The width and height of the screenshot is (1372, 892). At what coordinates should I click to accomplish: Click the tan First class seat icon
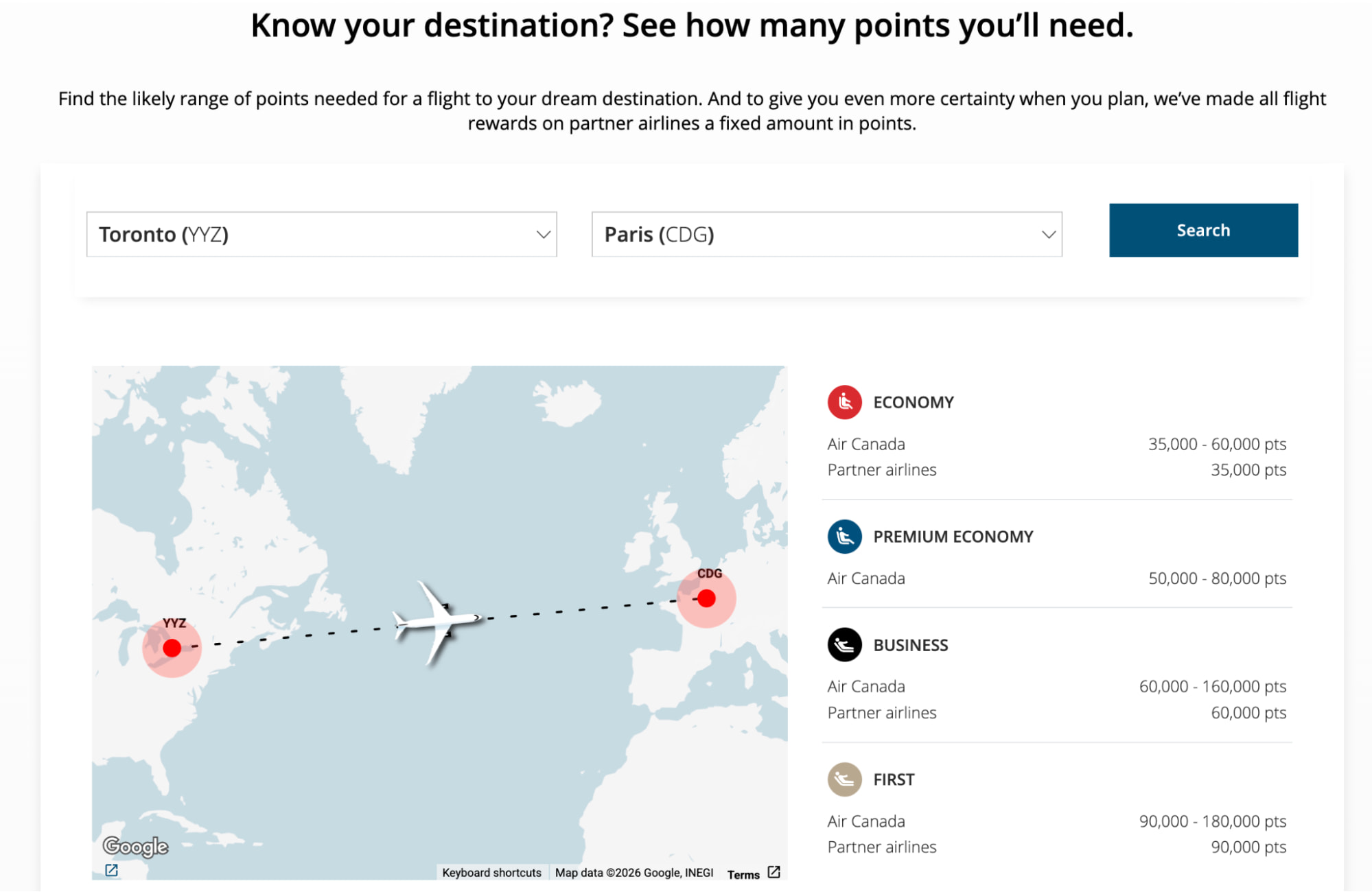[x=844, y=779]
